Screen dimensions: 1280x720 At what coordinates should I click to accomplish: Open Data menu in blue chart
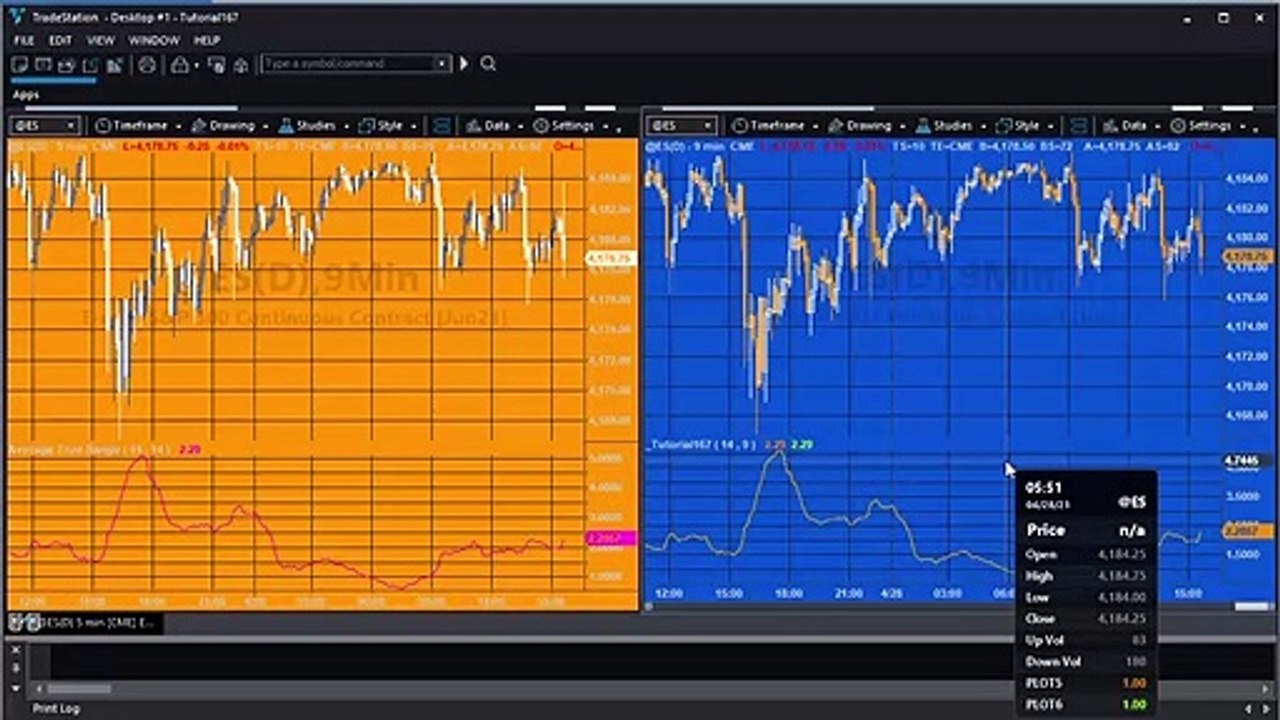[1134, 126]
